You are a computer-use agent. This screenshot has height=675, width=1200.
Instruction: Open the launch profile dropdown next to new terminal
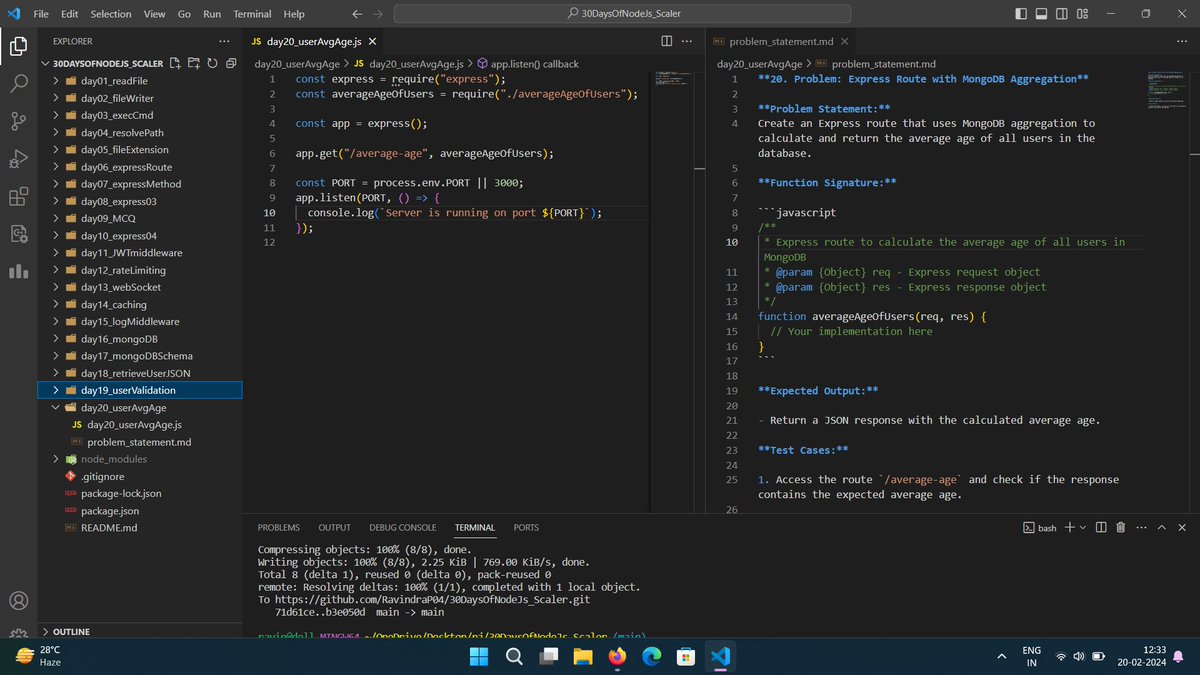point(1084,527)
